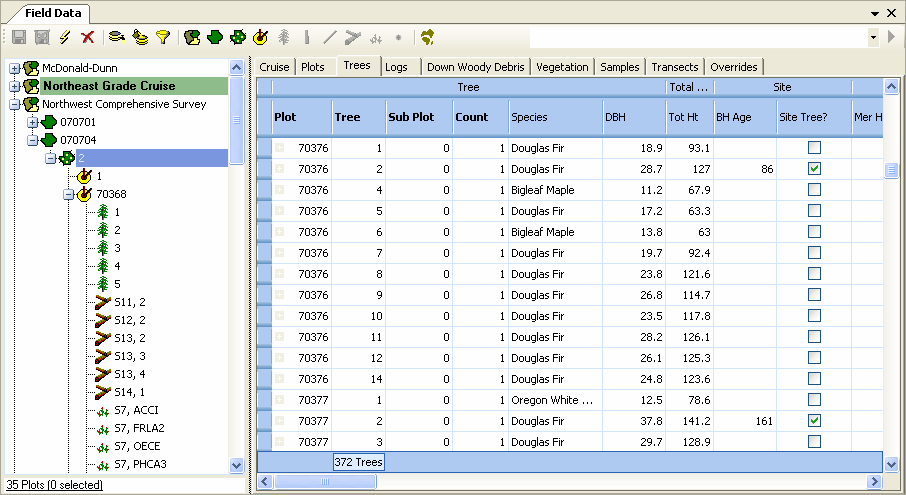The image size is (906, 495).
Task: Check Site Tree box for plot 70376 tree 9
Action: 814,295
